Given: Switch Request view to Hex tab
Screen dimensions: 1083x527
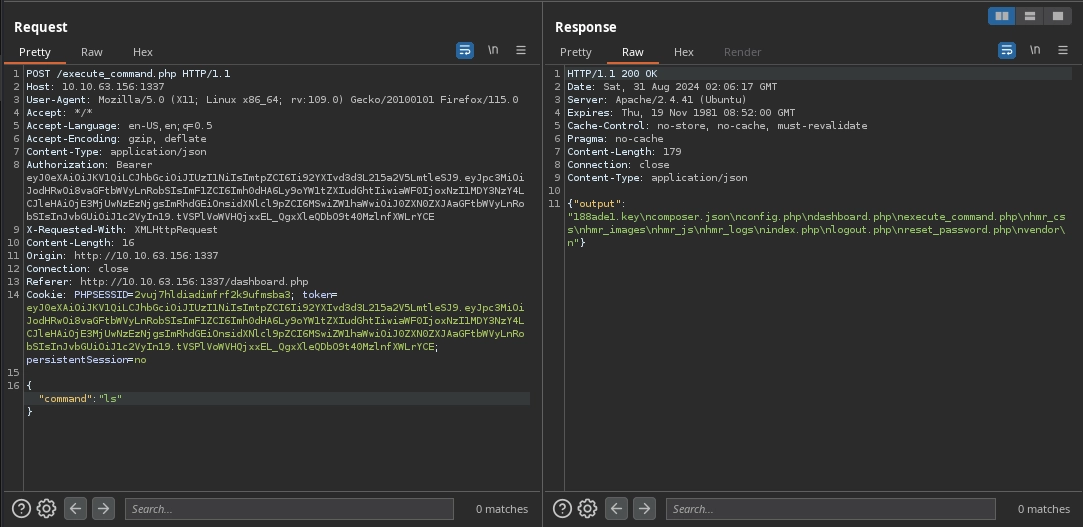Looking at the screenshot, I should tap(143, 52).
